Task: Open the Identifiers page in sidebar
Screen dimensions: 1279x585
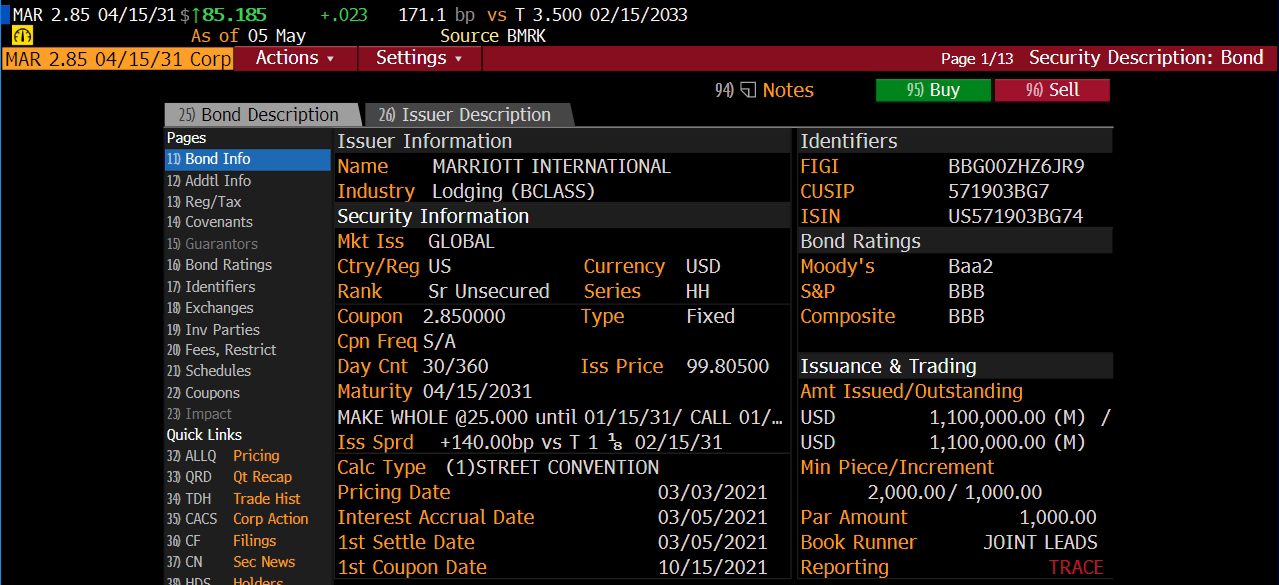Action: [211, 286]
